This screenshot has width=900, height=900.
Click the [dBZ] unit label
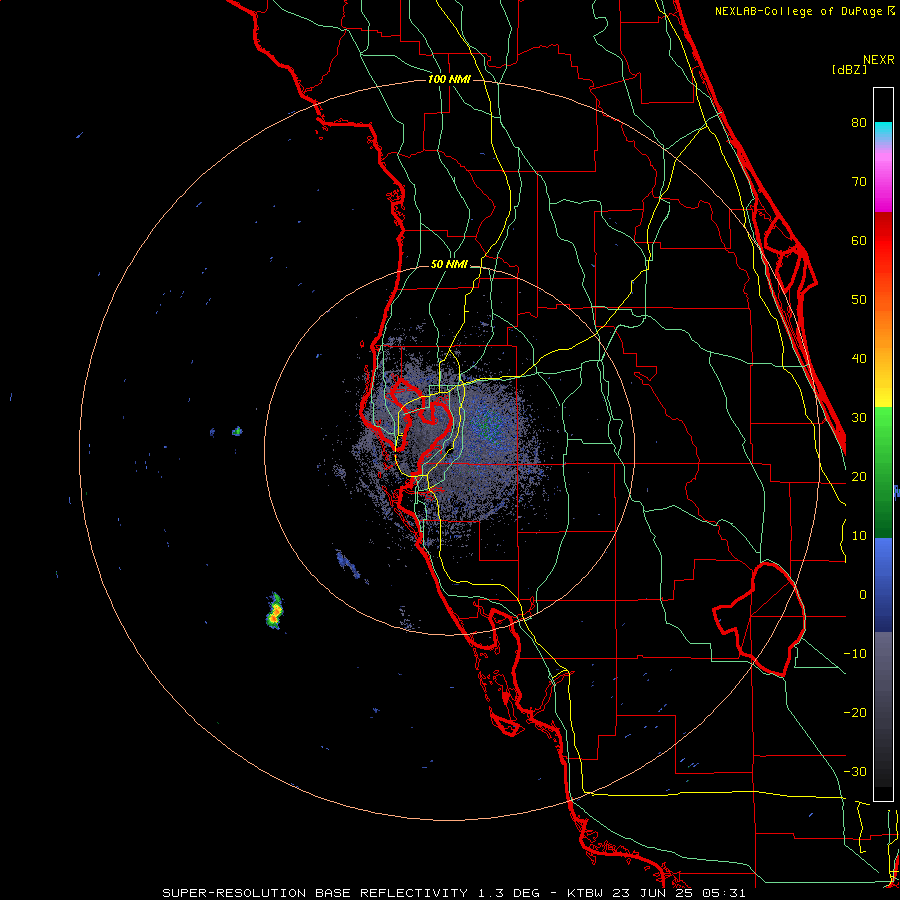849,70
